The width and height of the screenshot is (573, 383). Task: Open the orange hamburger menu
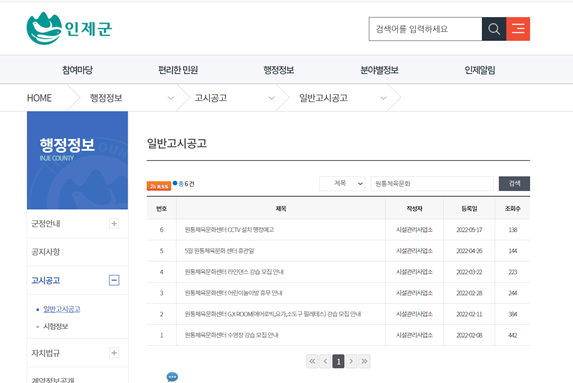click(518, 29)
